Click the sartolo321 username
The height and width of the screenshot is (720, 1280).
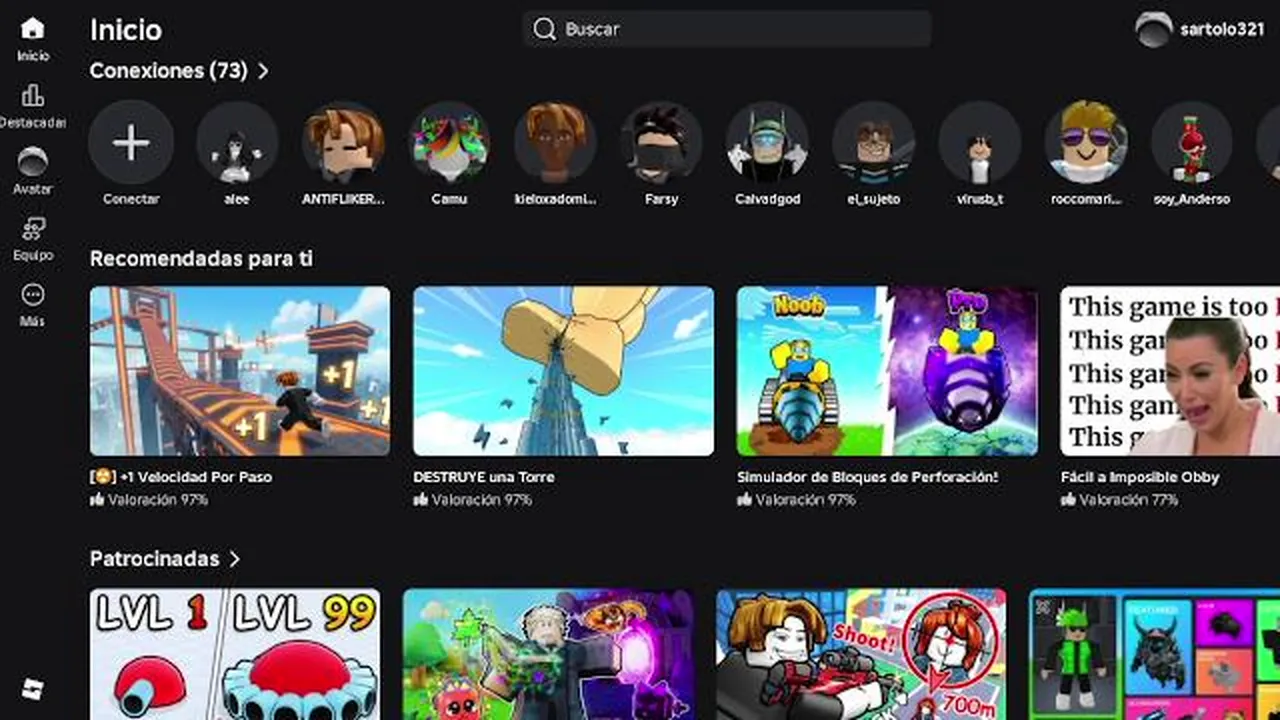tap(1222, 29)
